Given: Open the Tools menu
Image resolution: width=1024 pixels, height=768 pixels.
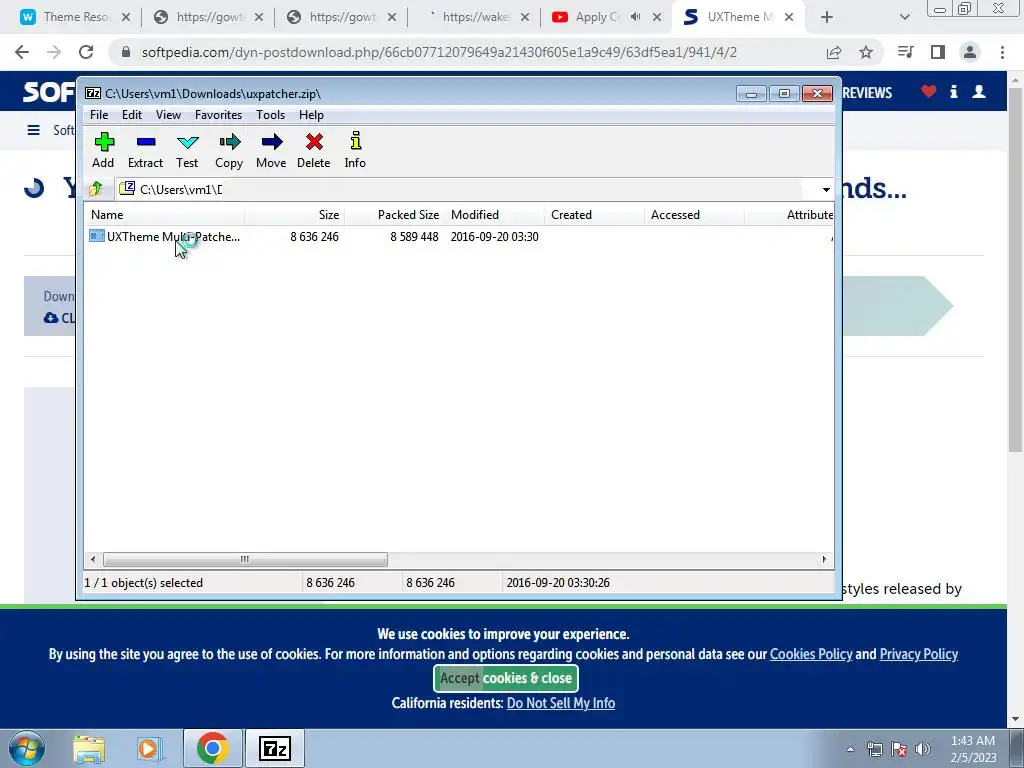Looking at the screenshot, I should (x=270, y=115).
